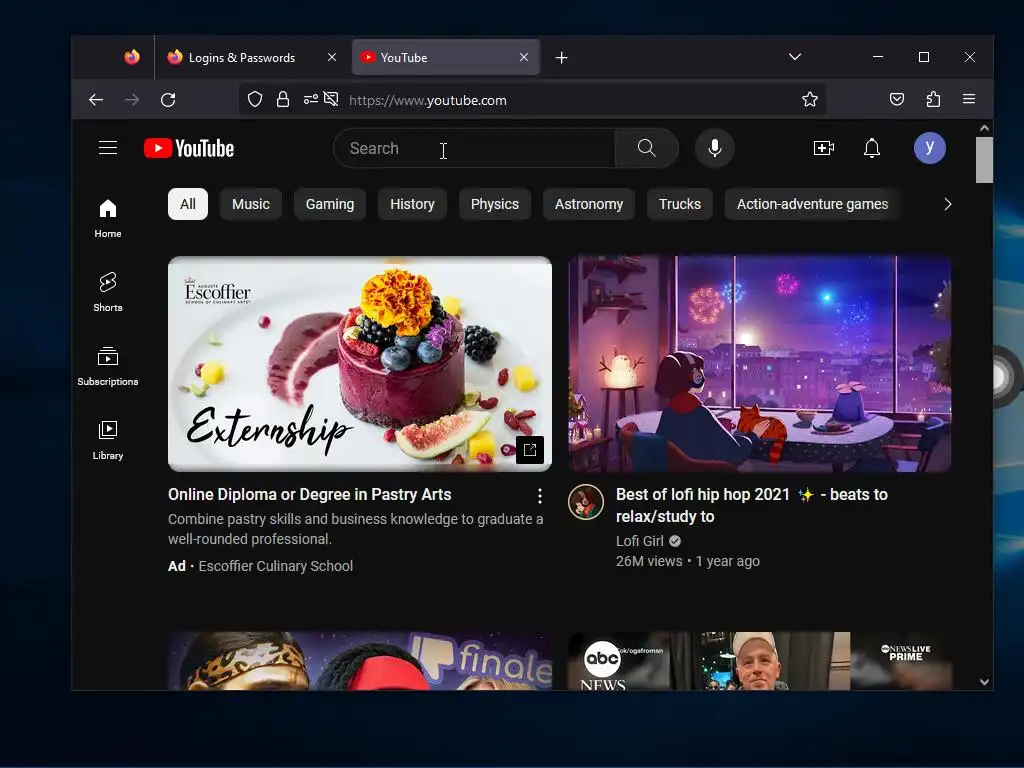1024x768 pixels.
Task: Expand the list all tabs dropdown
Action: 795,57
